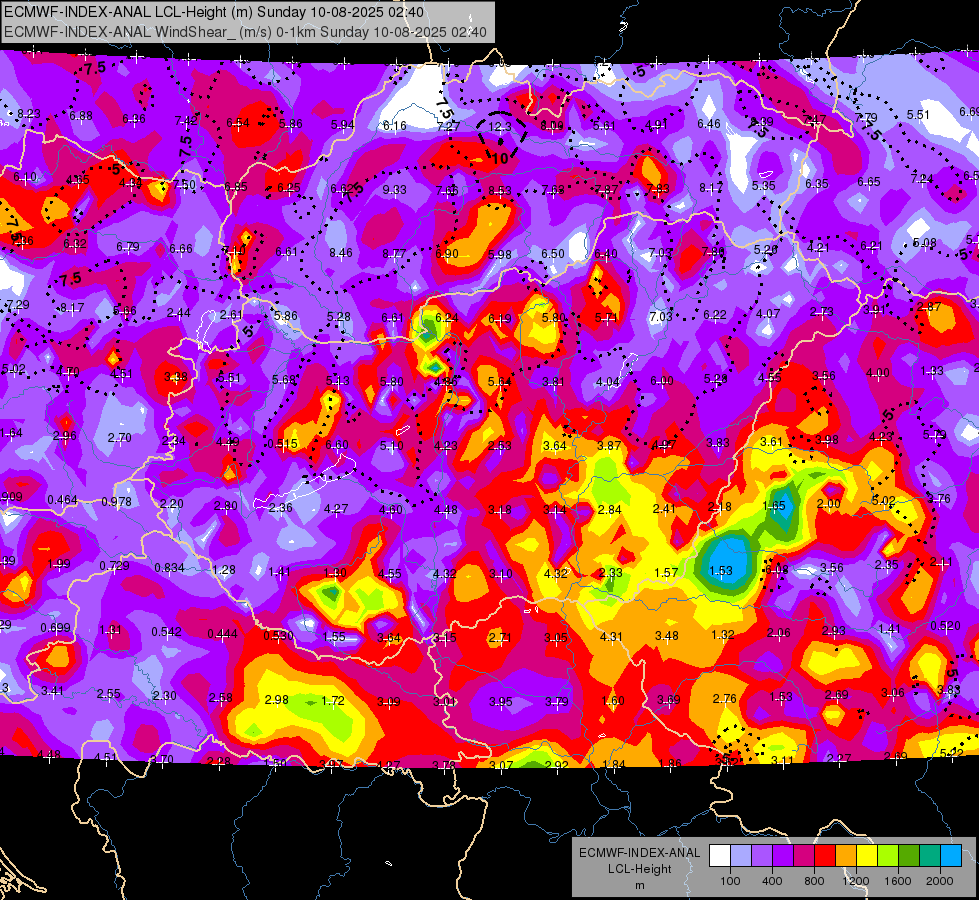This screenshot has height=900, width=979.
Task: Click the 100 legend tick label
Action: point(730,881)
